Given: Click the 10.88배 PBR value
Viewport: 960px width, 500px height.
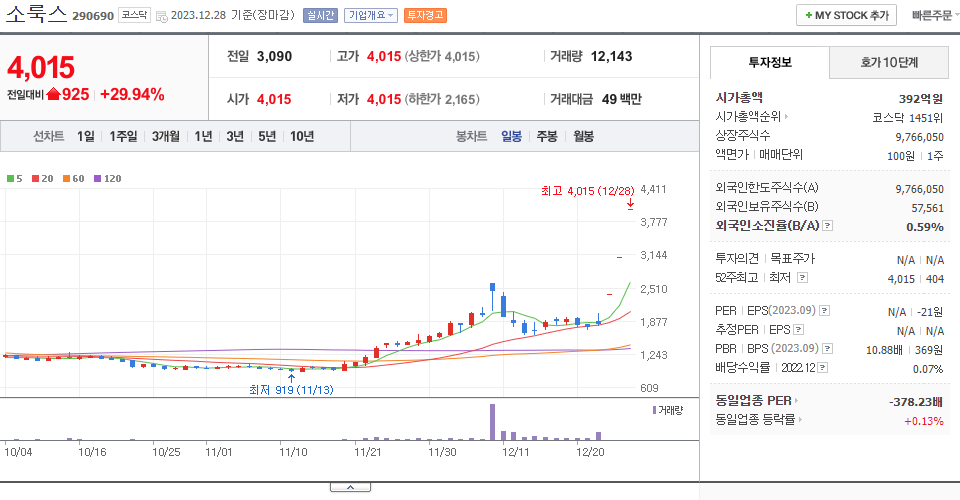Looking at the screenshot, I should coord(884,350).
